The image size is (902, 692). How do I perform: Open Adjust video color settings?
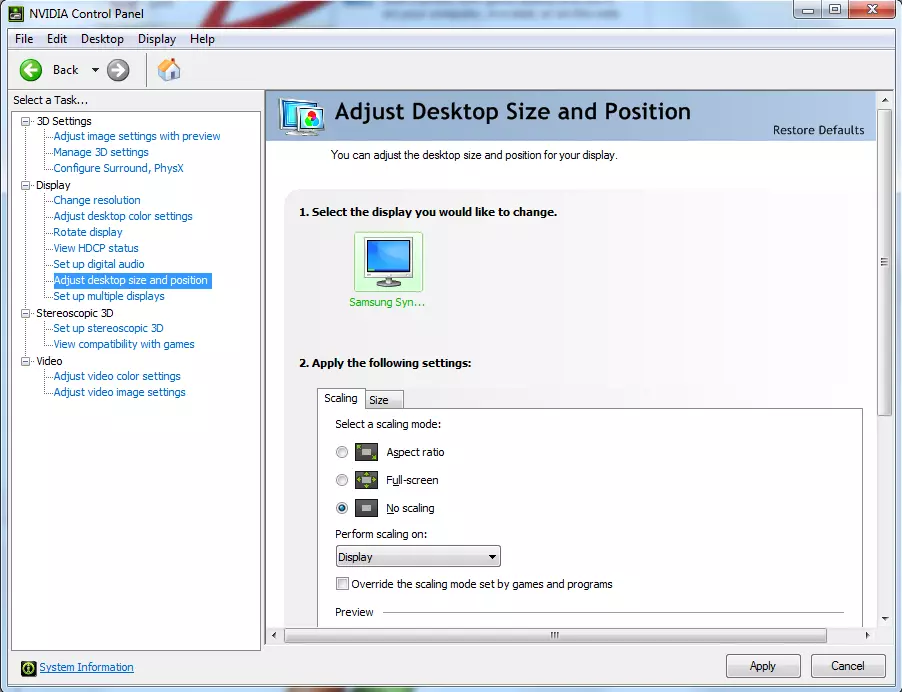tap(117, 376)
